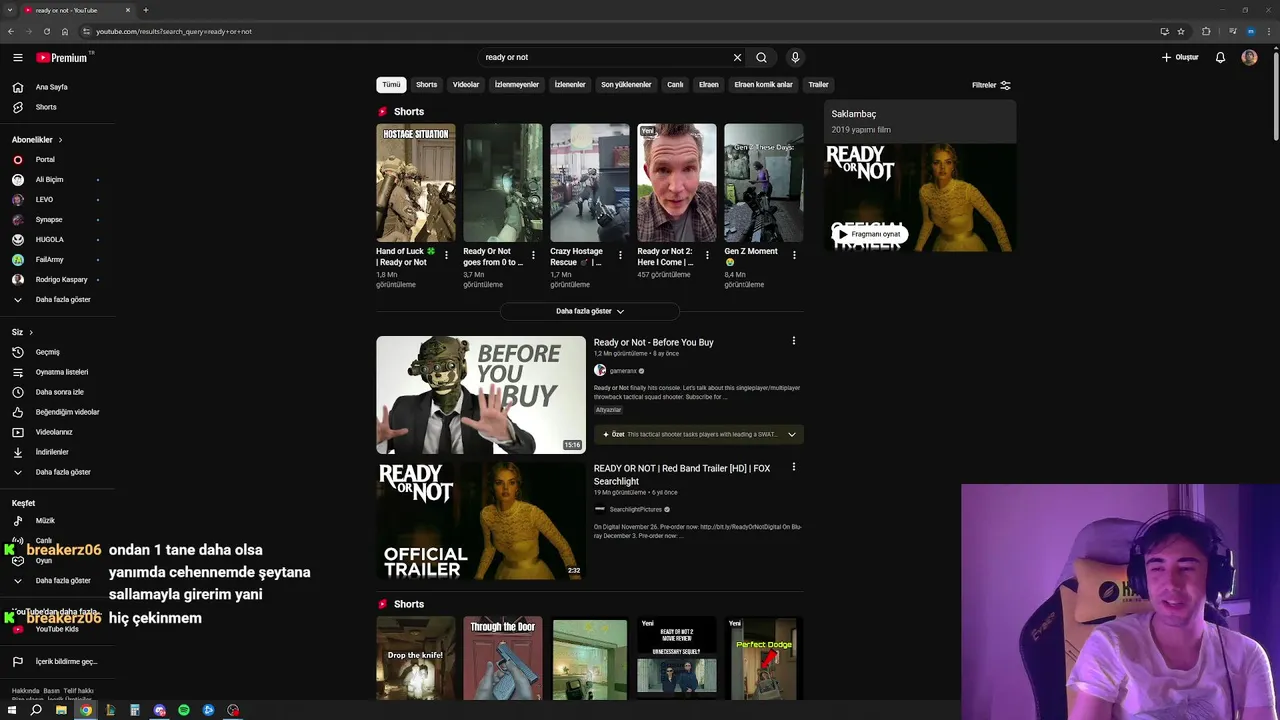Play the movie trailer with Fragmanı oynat

tap(869, 234)
